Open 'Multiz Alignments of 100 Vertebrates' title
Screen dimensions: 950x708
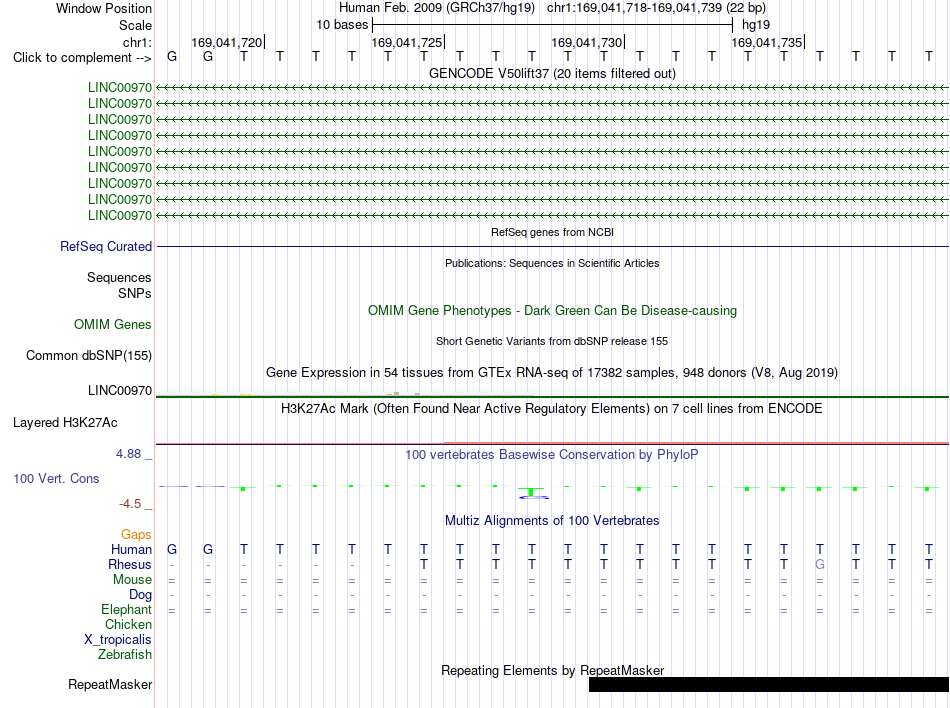(552, 520)
